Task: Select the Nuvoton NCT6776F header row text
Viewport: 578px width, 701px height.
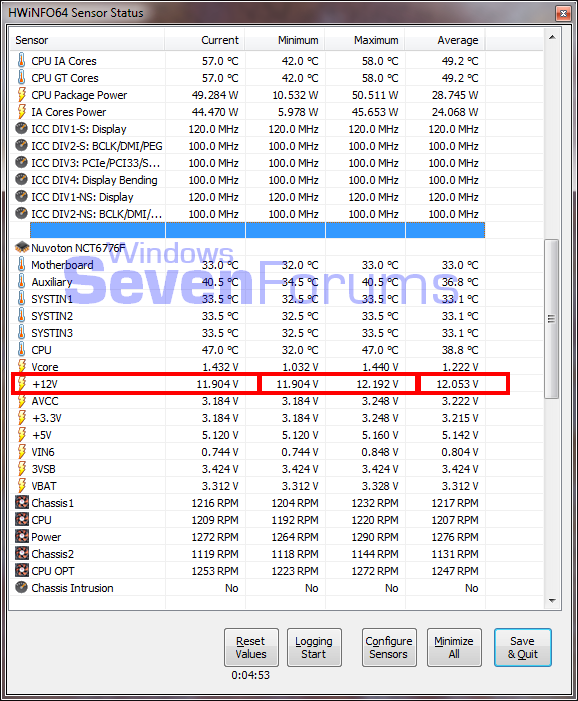Action: 78,248
